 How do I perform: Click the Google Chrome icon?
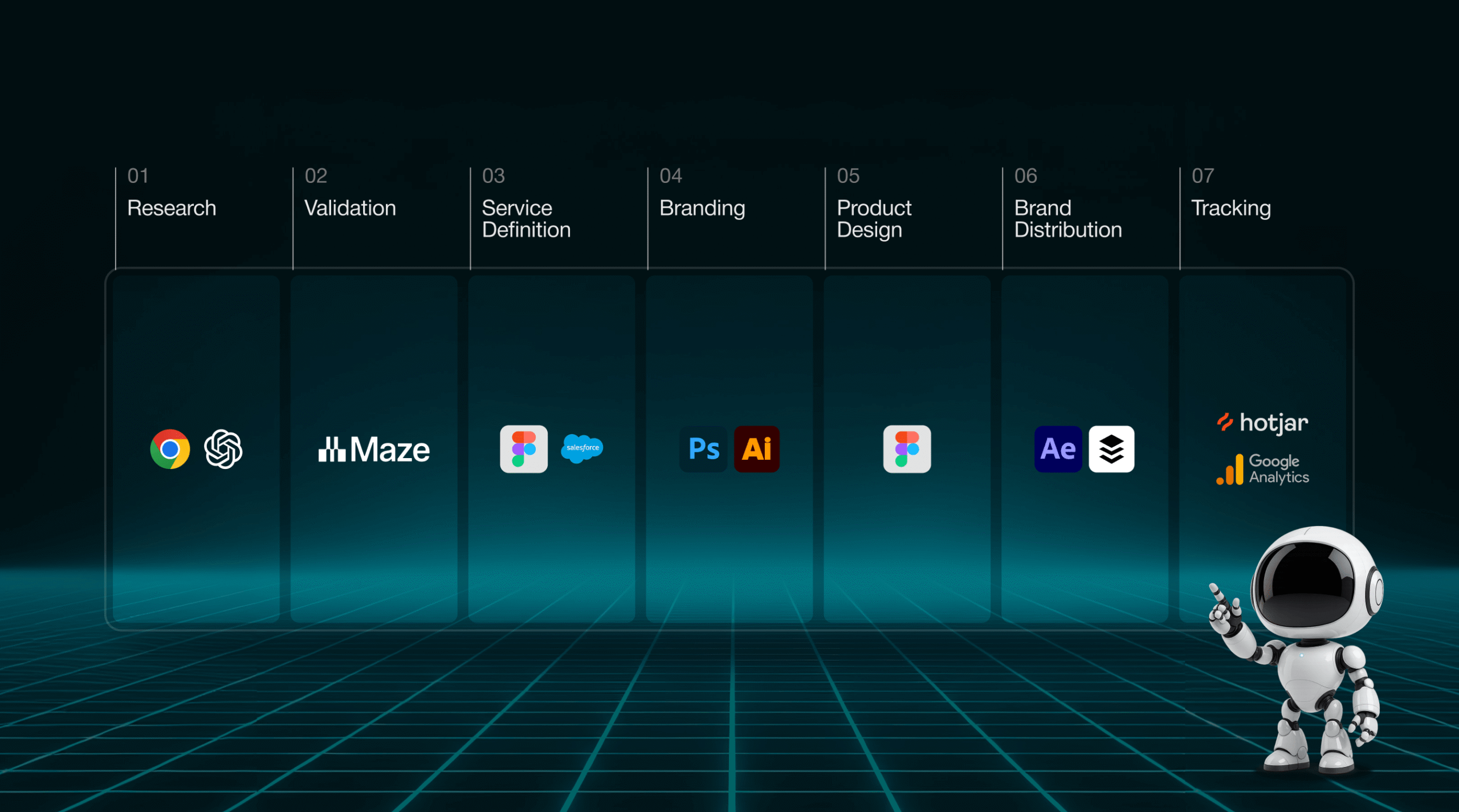click(x=170, y=449)
